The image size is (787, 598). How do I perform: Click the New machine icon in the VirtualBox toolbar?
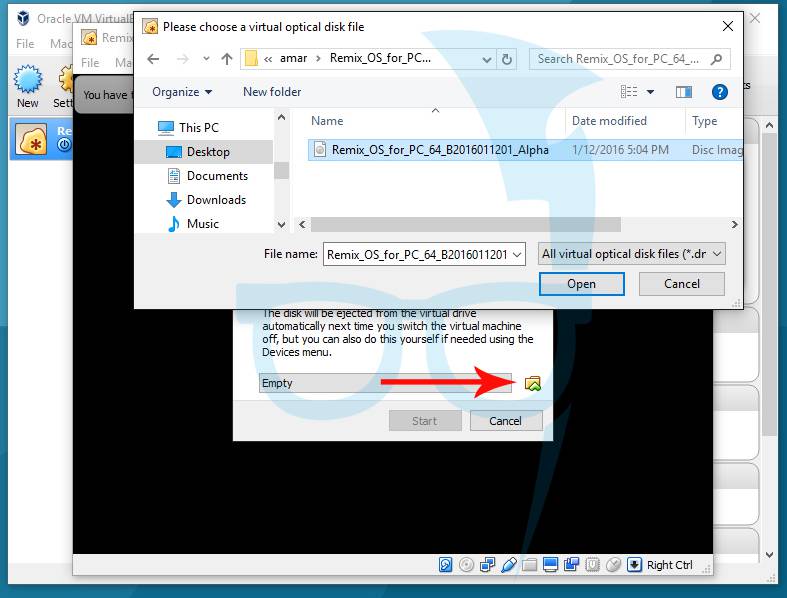coord(28,79)
